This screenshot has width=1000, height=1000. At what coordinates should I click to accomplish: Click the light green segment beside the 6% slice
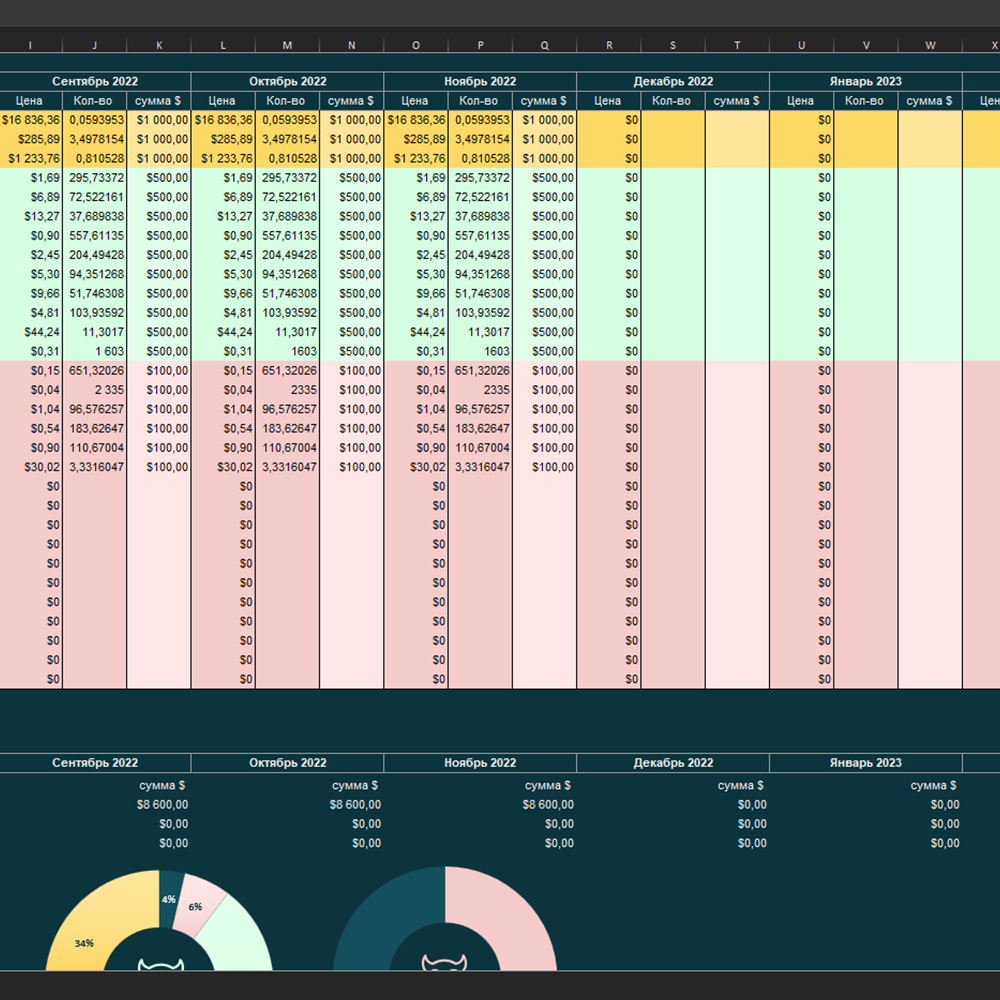[x=236, y=938]
